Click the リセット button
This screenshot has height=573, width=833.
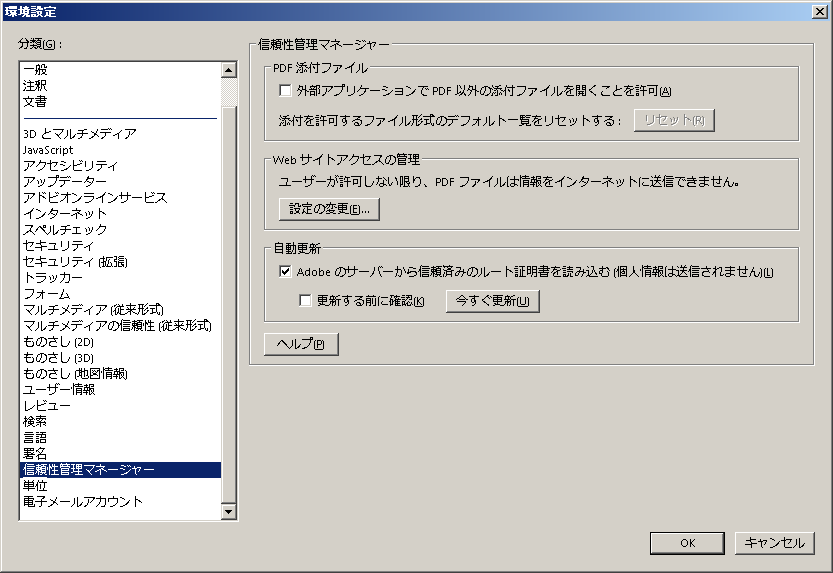click(674, 120)
